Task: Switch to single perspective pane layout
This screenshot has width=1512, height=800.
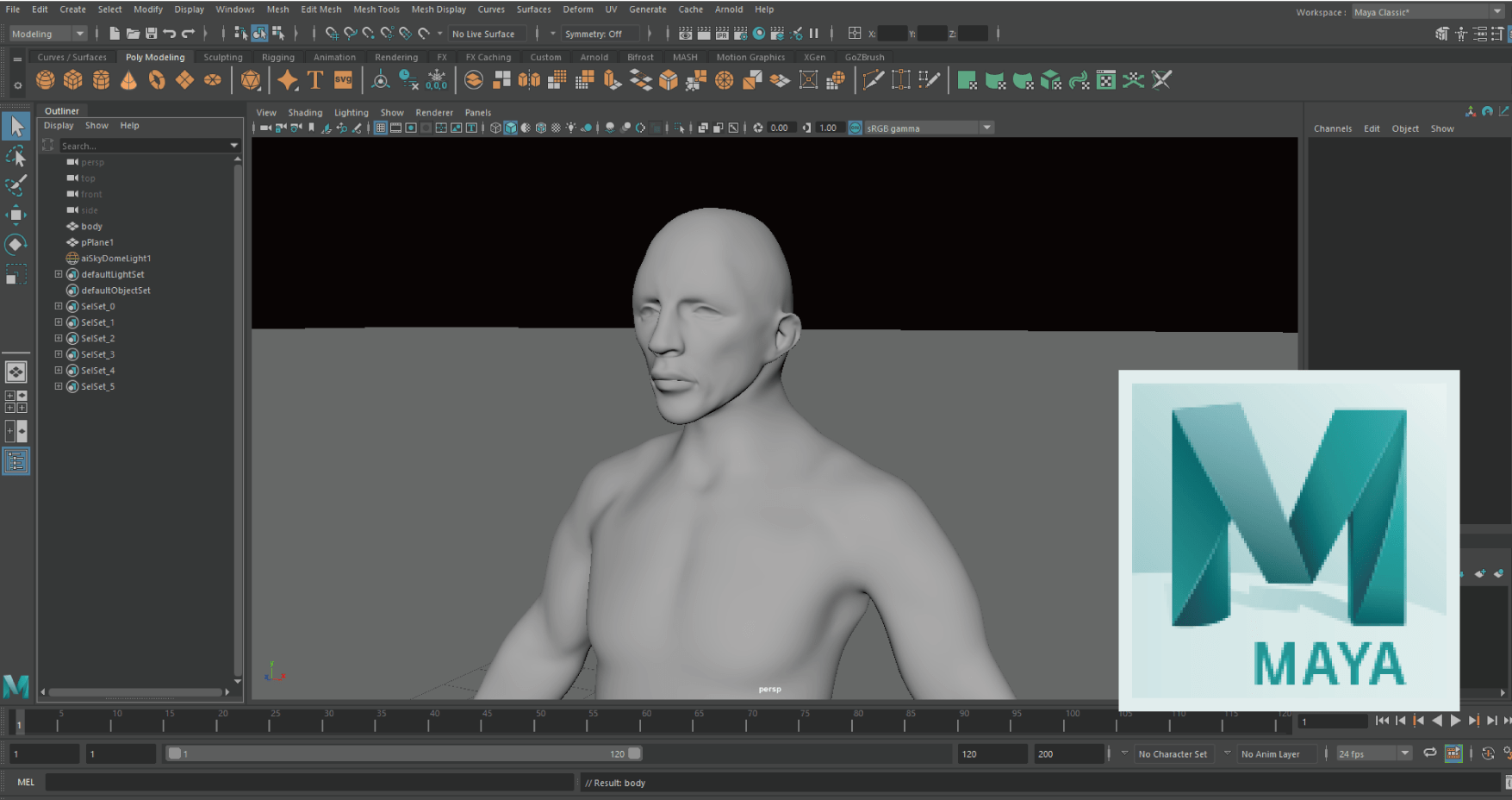Action: click(16, 372)
